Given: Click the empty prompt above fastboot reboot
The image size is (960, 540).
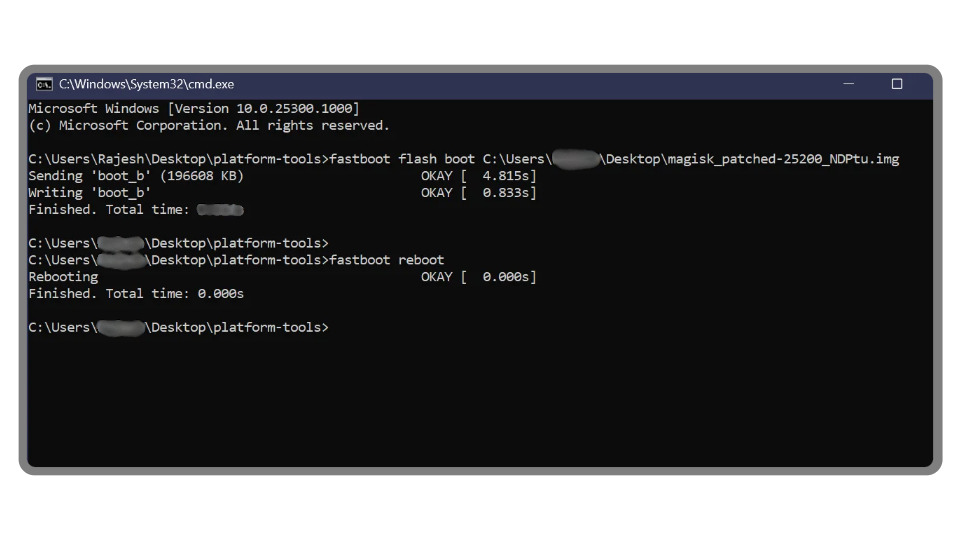Looking at the screenshot, I should pyautogui.click(x=178, y=243).
